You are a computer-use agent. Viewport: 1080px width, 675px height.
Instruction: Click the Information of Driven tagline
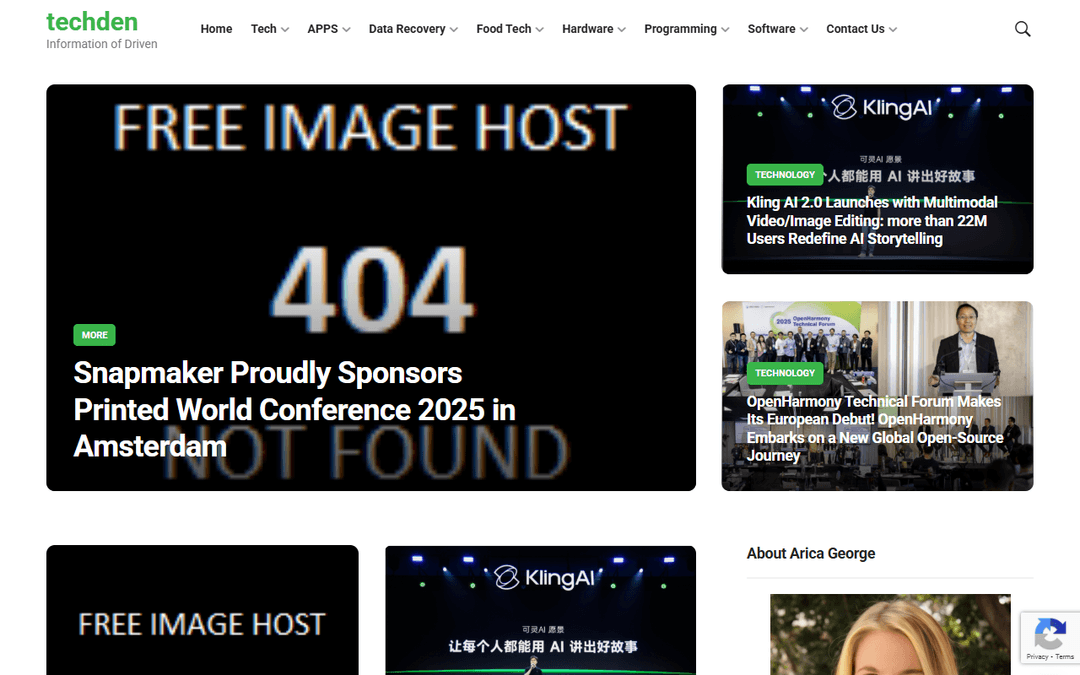pyautogui.click(x=102, y=44)
